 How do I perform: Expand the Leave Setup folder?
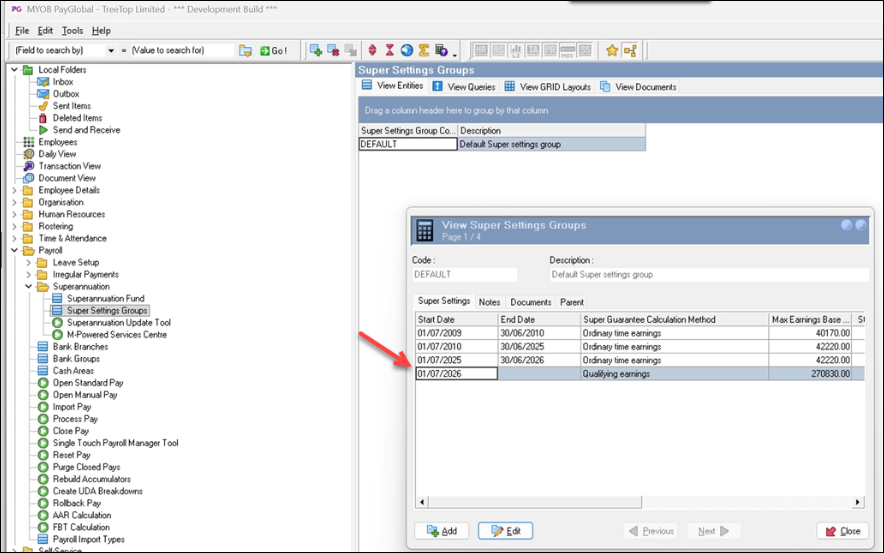click(29, 263)
